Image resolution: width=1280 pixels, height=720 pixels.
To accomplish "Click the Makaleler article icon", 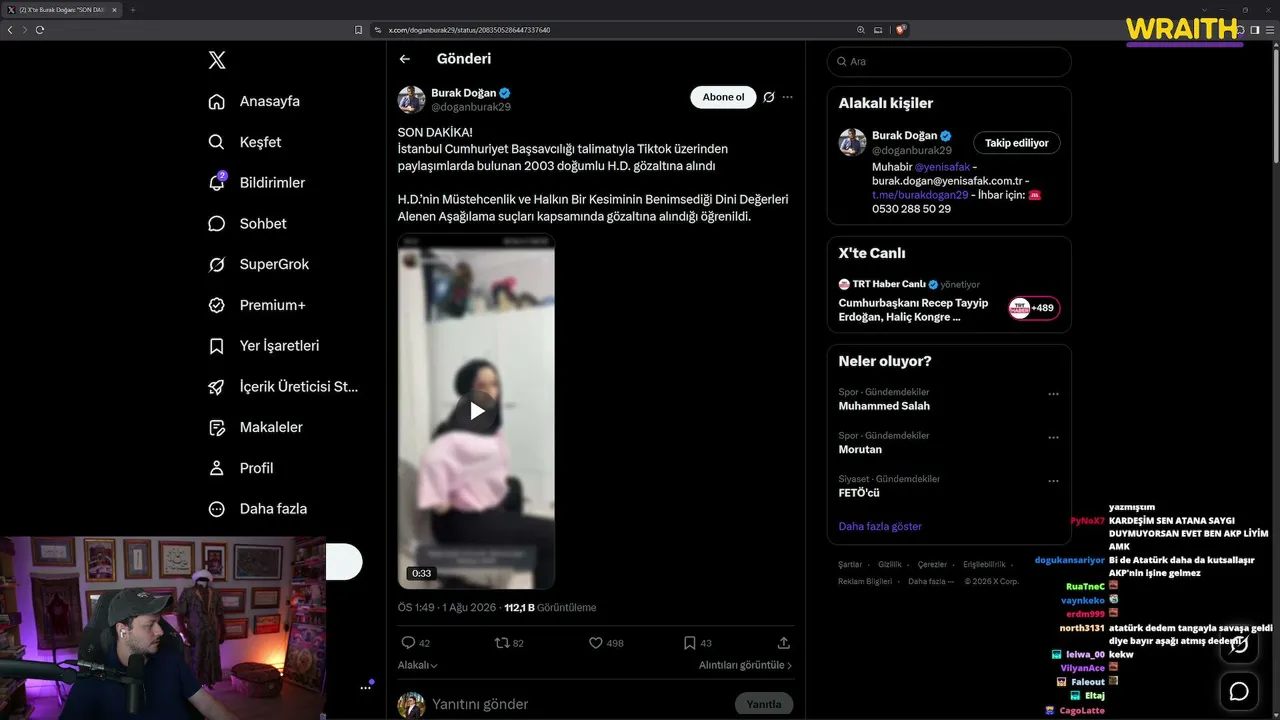I will pyautogui.click(x=216, y=428).
